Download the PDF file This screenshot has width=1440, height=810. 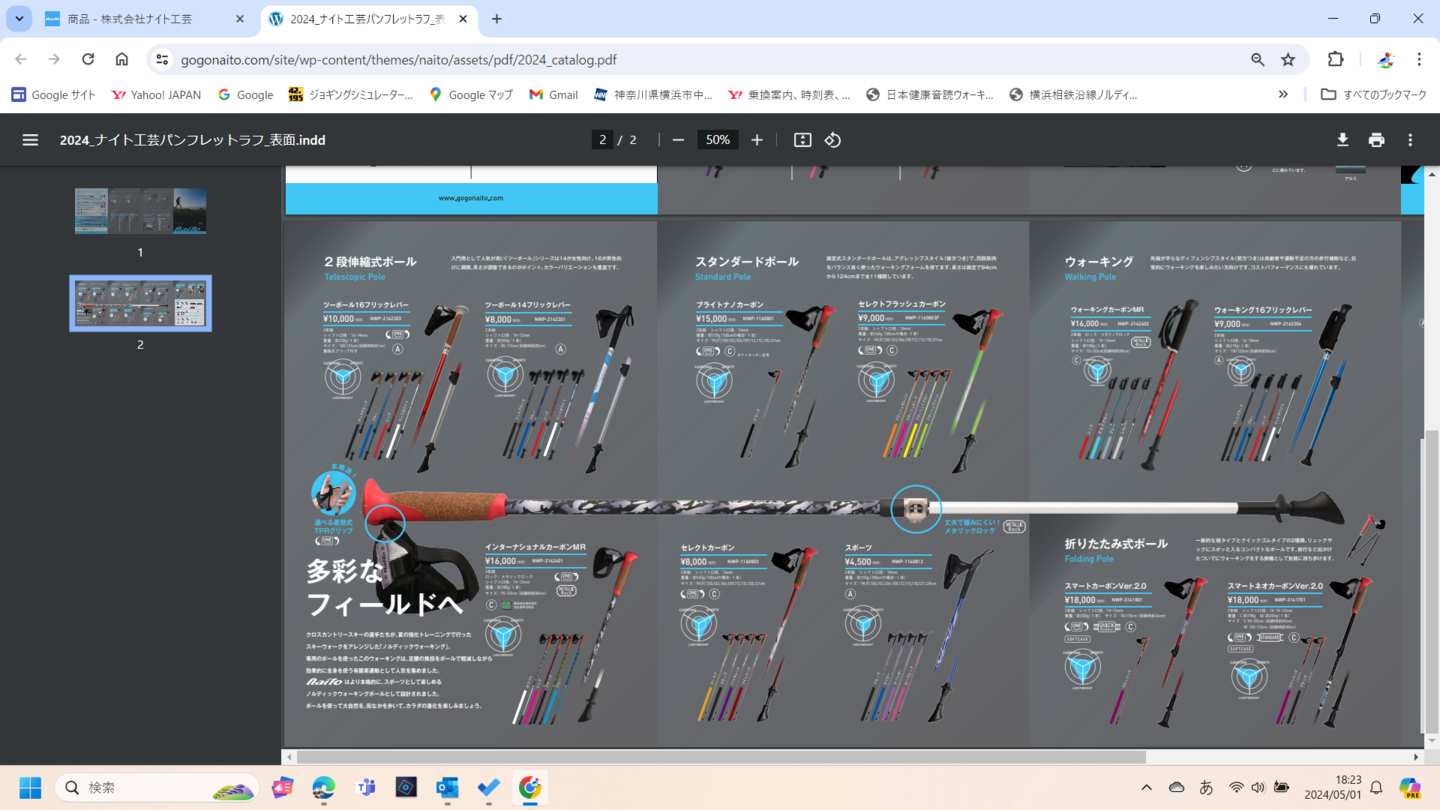pos(1342,140)
